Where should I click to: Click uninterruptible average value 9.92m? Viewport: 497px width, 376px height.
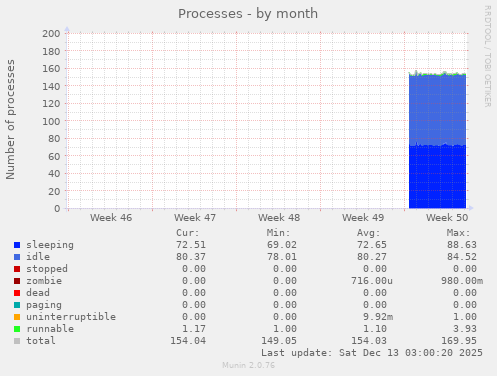(x=378, y=317)
